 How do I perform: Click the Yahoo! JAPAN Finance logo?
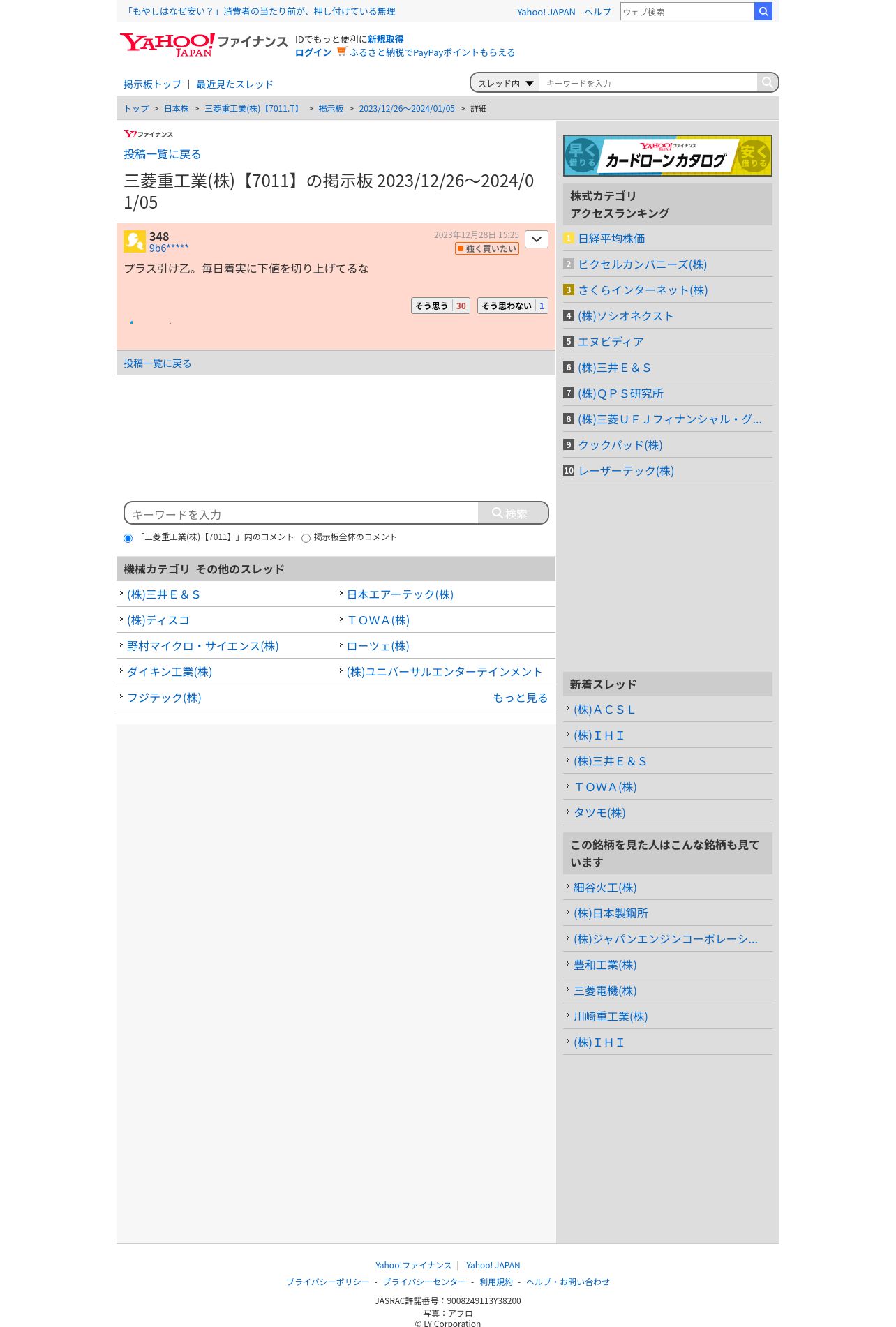203,45
